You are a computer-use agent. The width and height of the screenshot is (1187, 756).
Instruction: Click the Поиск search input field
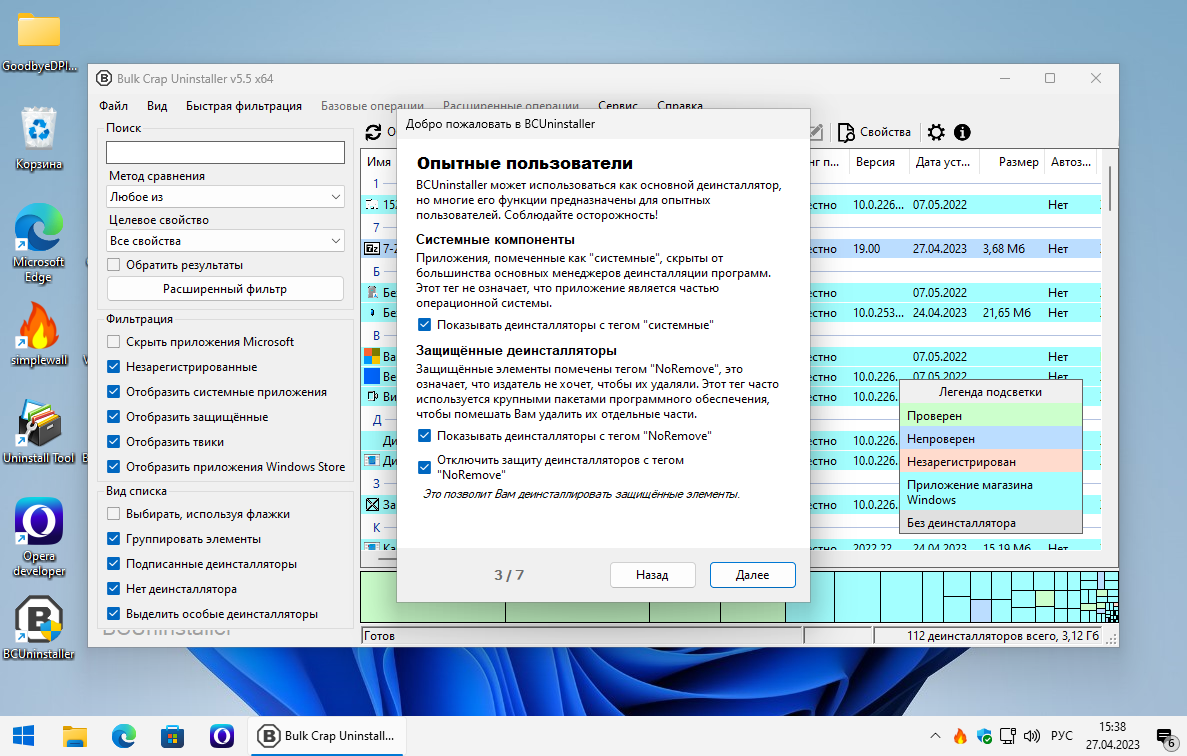(x=225, y=152)
